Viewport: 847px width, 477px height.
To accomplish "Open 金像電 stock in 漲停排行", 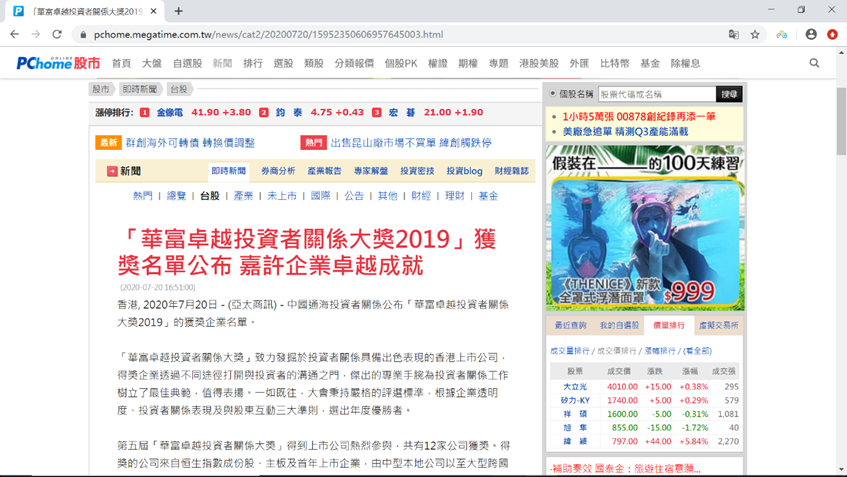I will coord(170,112).
